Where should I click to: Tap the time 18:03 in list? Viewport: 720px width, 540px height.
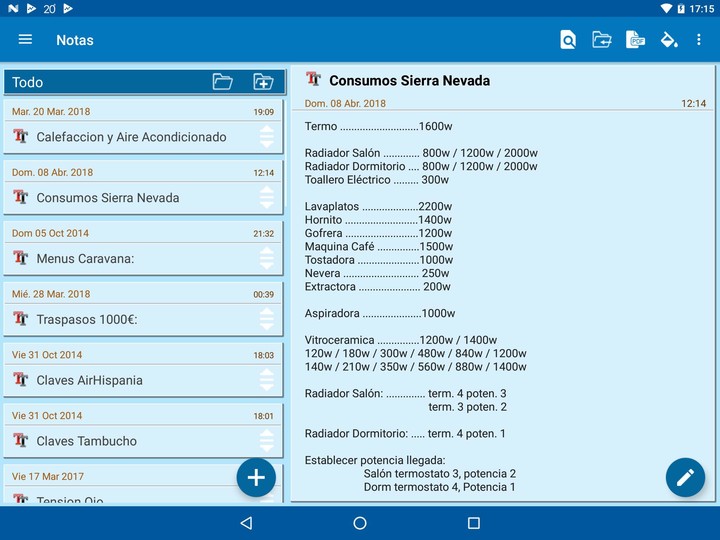tap(264, 355)
